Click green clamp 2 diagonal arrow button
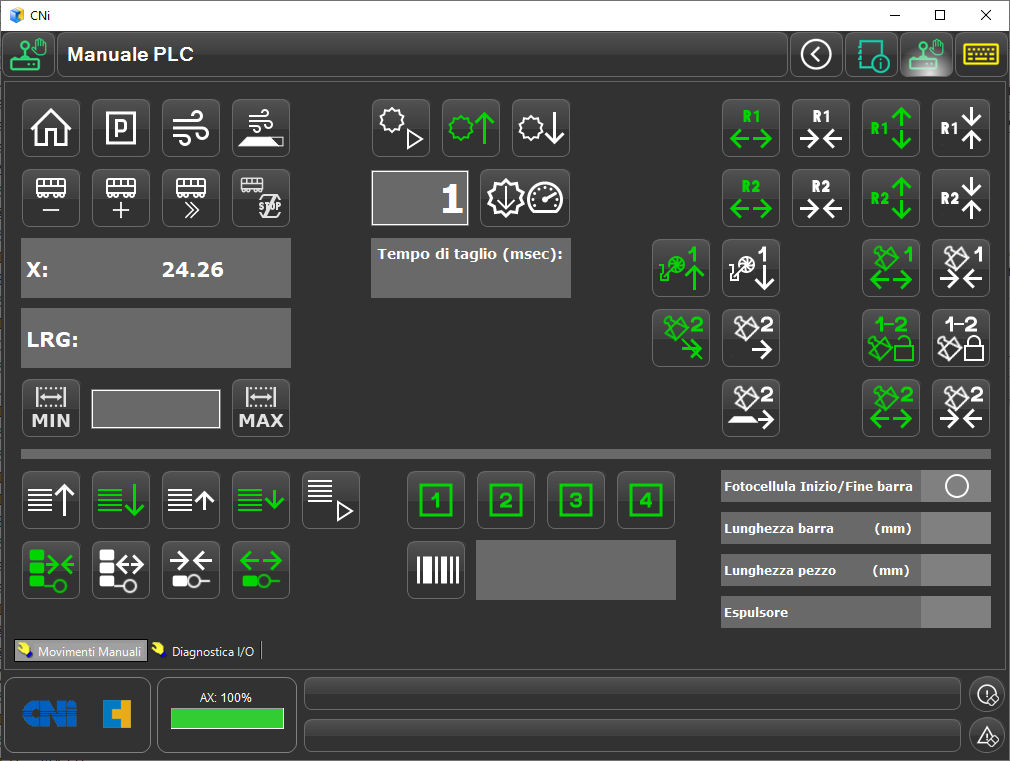The height and width of the screenshot is (761, 1010). (681, 338)
